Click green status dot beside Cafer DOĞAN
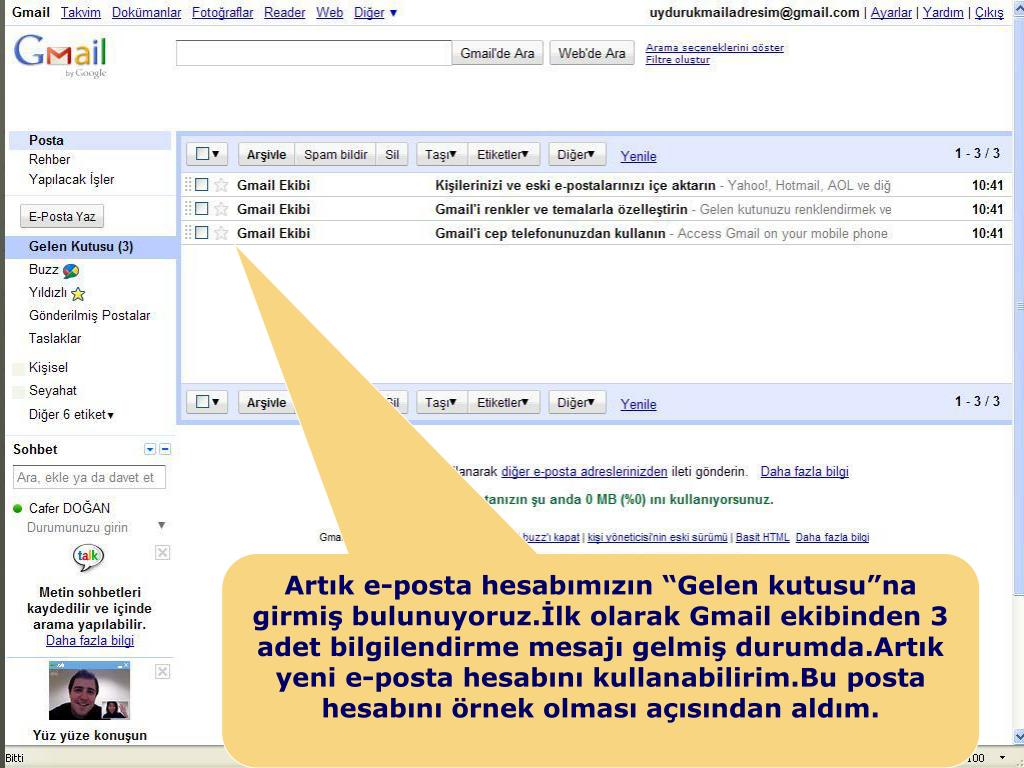Image resolution: width=1024 pixels, height=768 pixels. [18, 508]
